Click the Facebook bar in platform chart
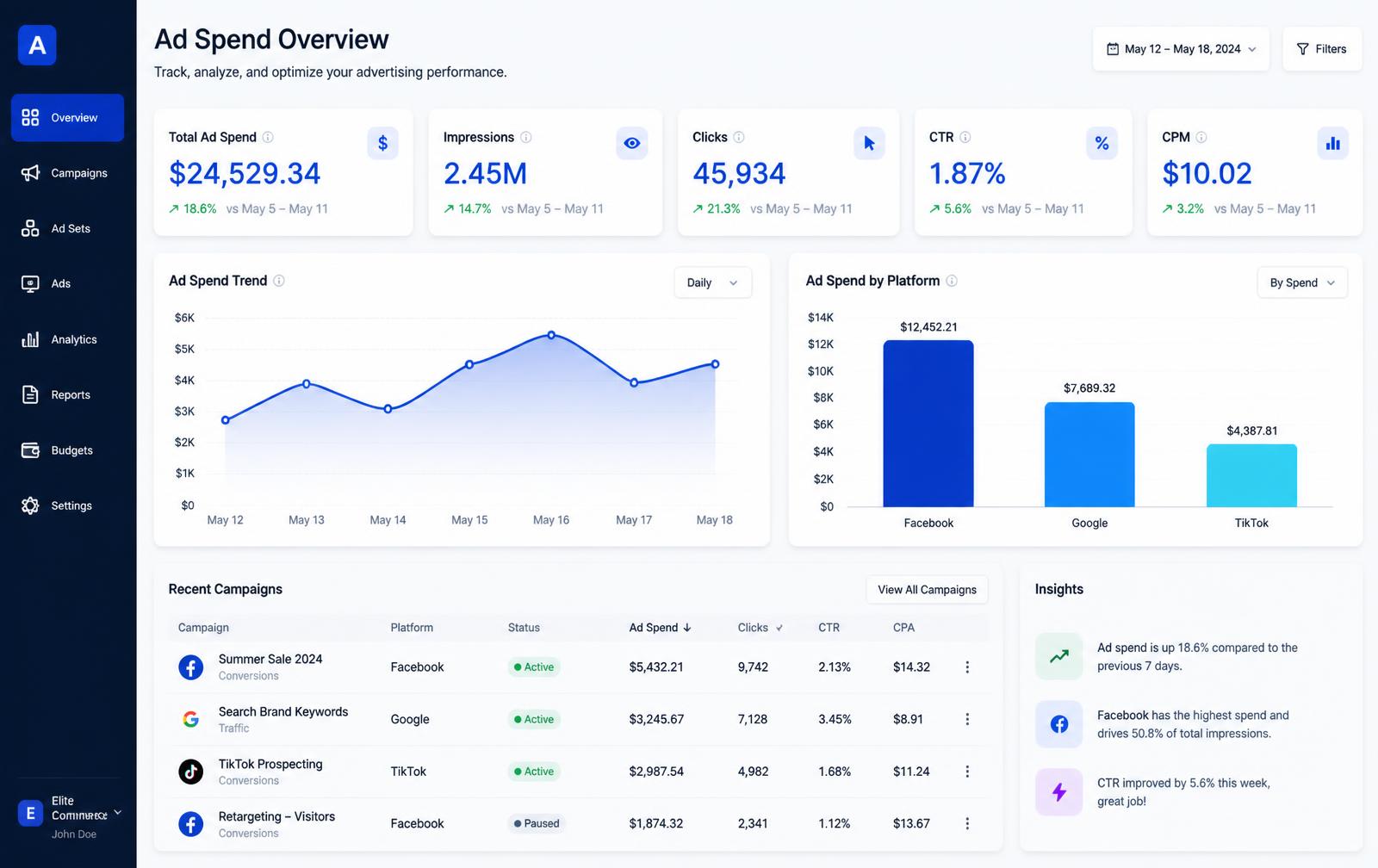 pos(928,424)
